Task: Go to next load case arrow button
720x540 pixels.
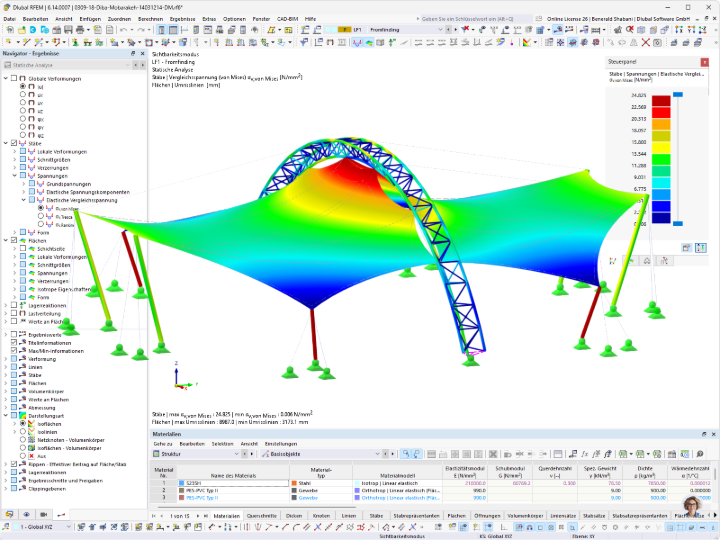Action: pos(456,30)
